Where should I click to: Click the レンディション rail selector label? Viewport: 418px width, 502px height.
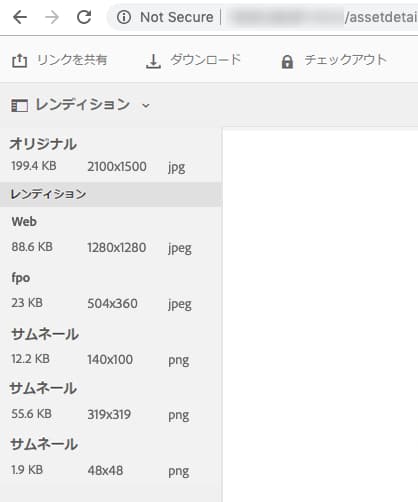(83, 105)
